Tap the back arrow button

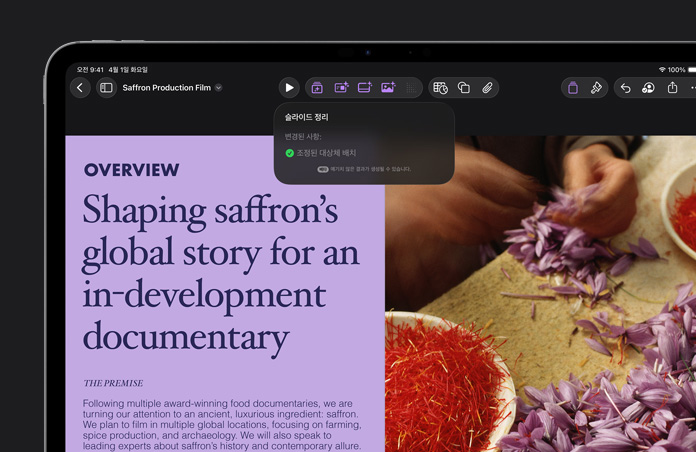point(81,88)
